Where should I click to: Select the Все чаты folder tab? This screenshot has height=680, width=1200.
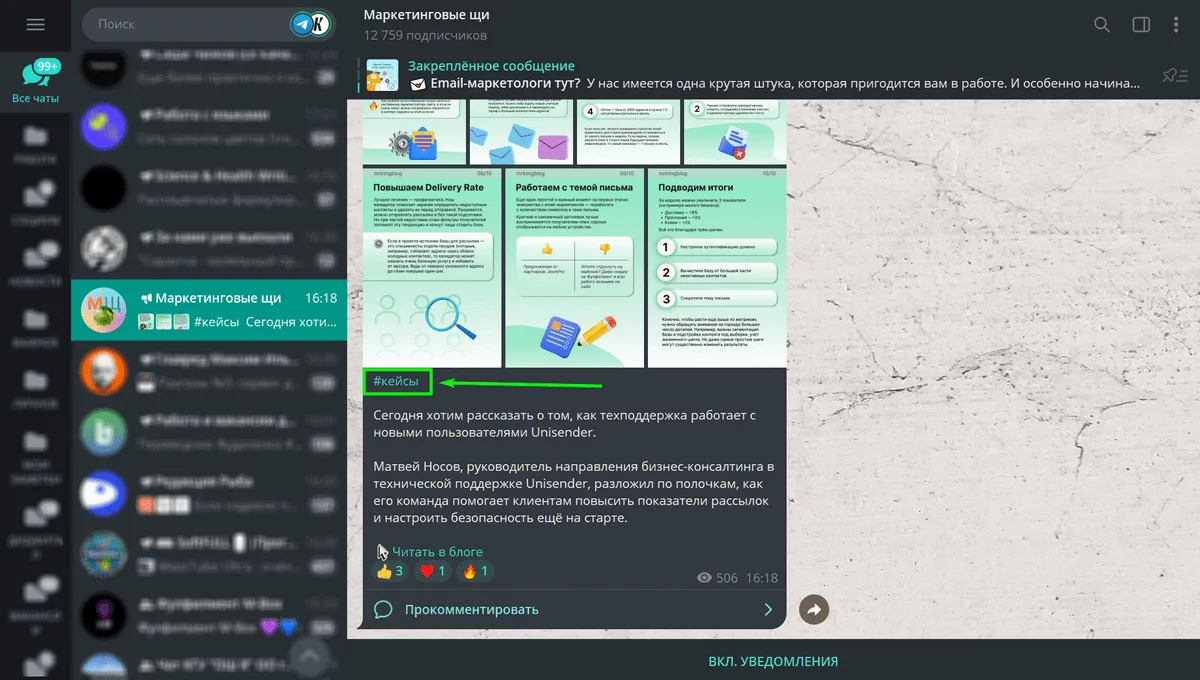[x=36, y=81]
